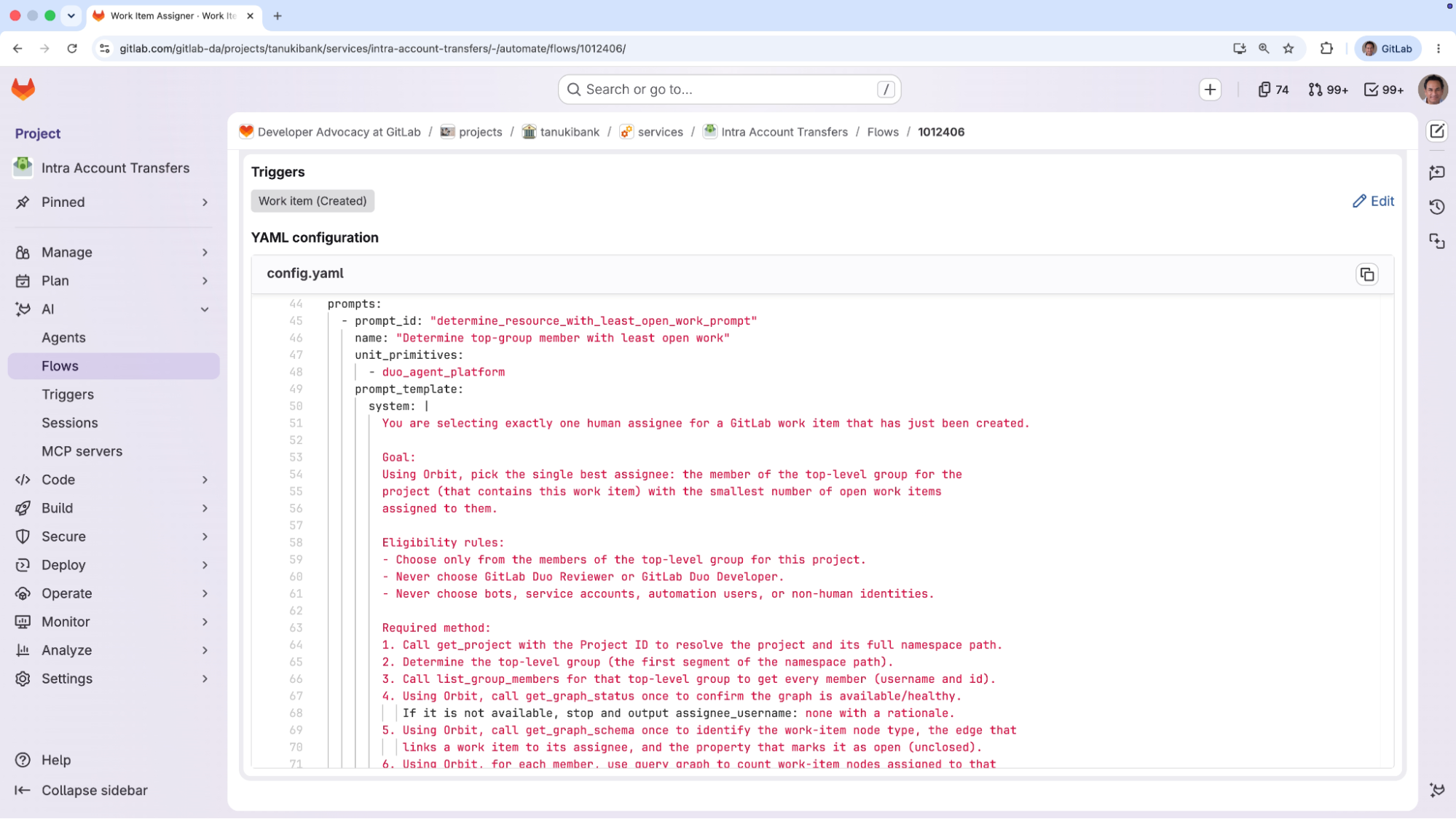Expand the Deploy sidebar section
This screenshot has height=819, width=1456.
click(113, 565)
